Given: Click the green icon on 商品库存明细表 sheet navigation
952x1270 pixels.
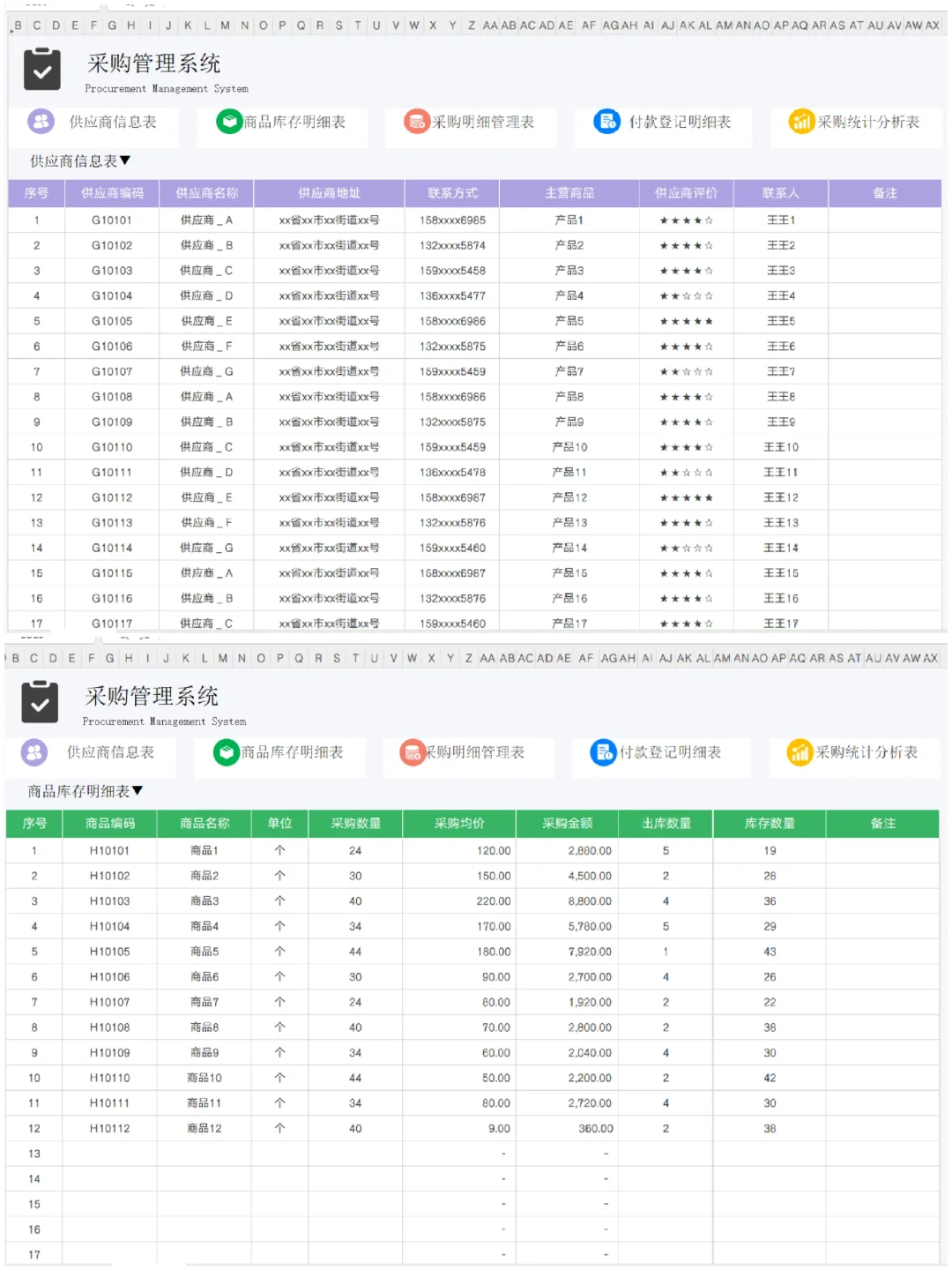Looking at the screenshot, I should point(226,752).
